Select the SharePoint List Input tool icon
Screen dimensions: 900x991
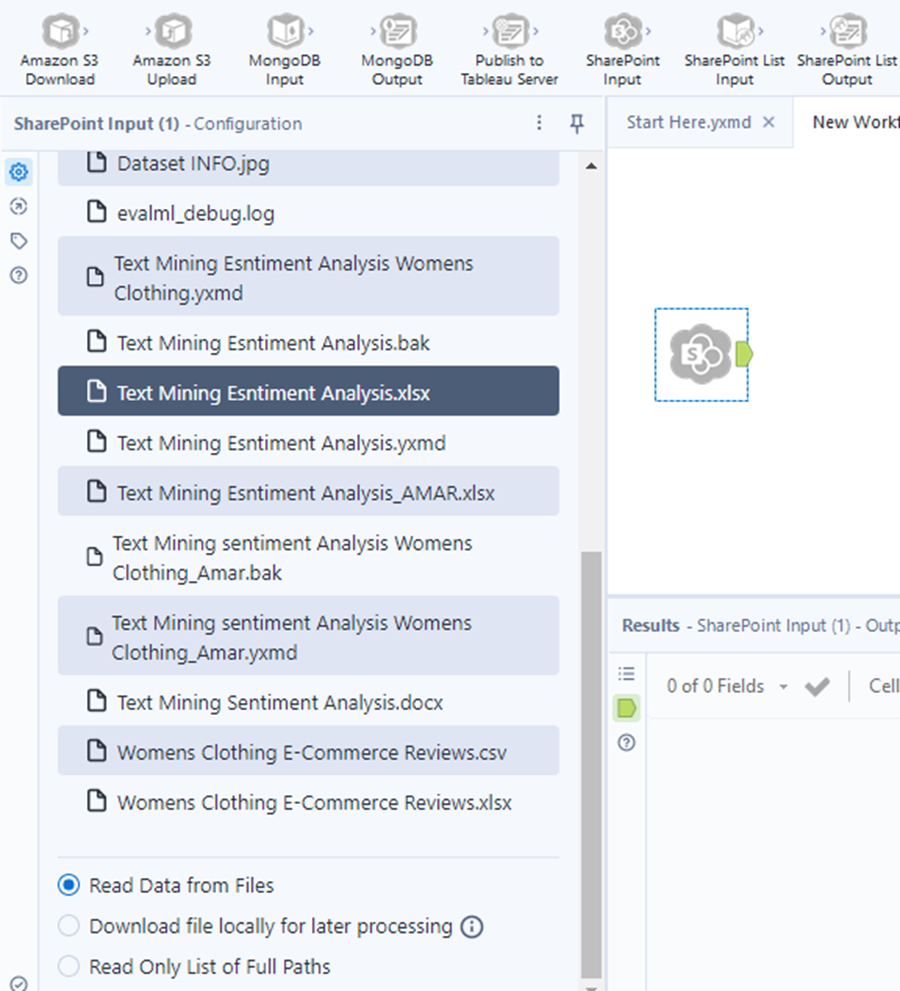click(x=735, y=32)
